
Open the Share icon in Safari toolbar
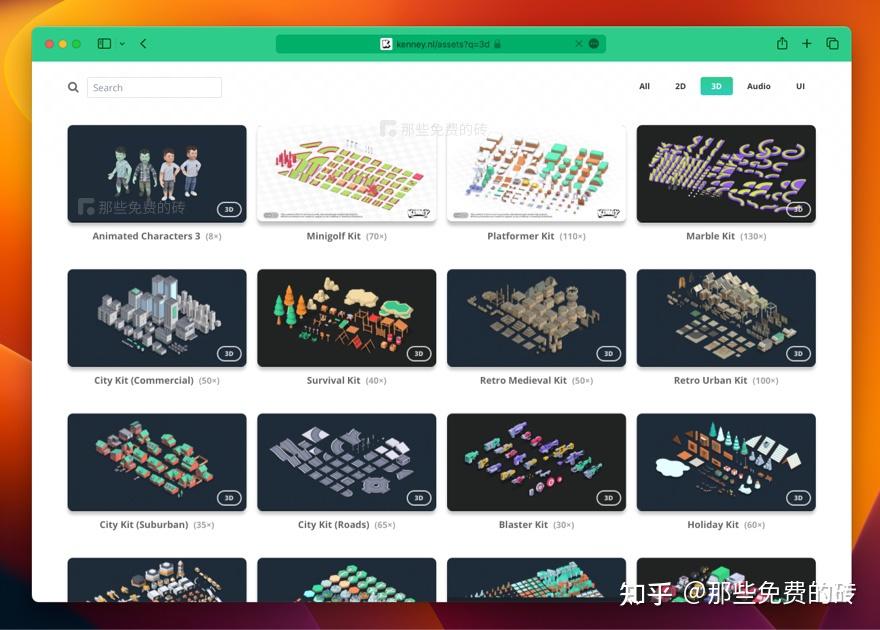point(782,43)
